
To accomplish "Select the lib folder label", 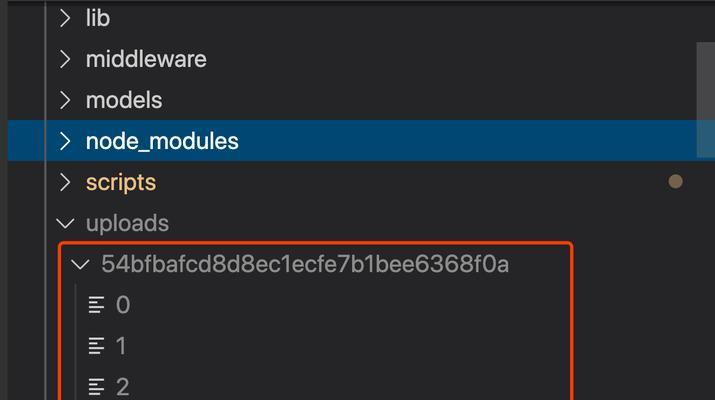I will (98, 18).
